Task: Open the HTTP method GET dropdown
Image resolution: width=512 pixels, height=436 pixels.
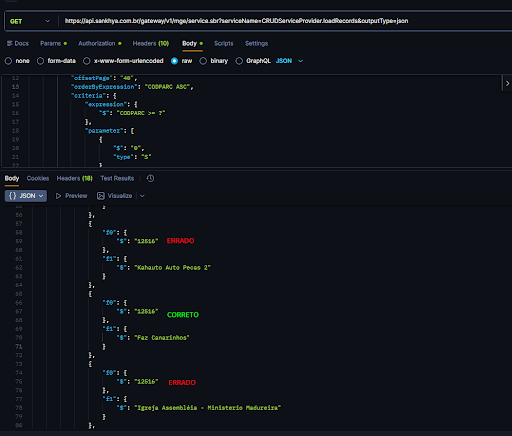Action: (x=29, y=21)
